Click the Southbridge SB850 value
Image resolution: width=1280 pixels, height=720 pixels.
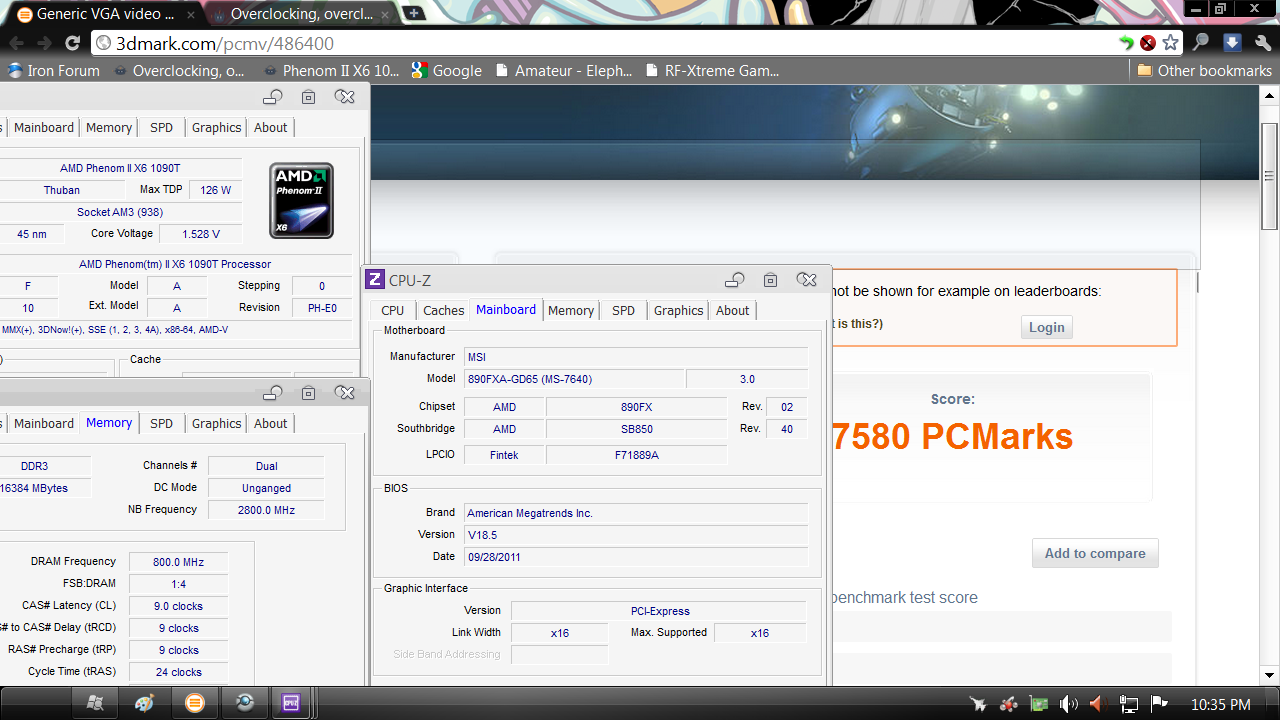point(636,429)
